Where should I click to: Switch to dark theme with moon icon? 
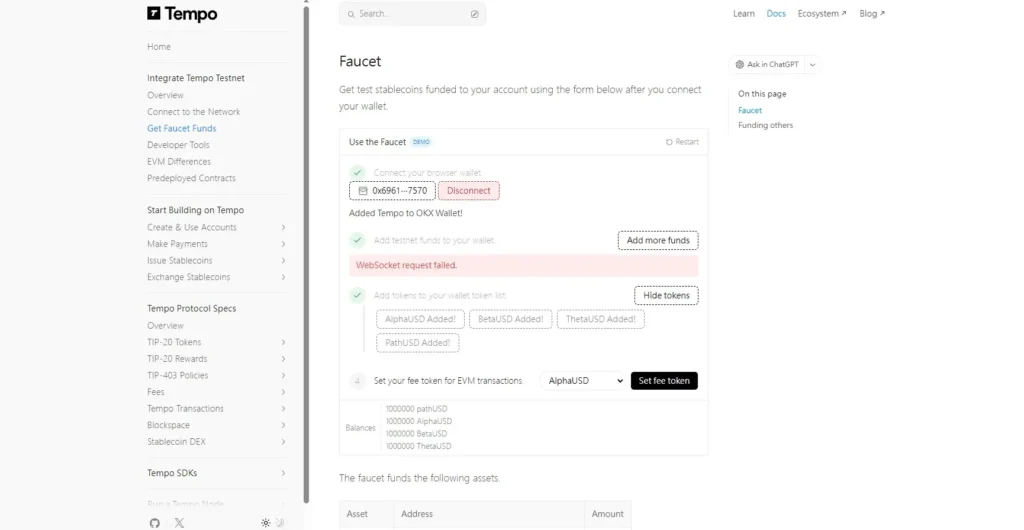280,522
